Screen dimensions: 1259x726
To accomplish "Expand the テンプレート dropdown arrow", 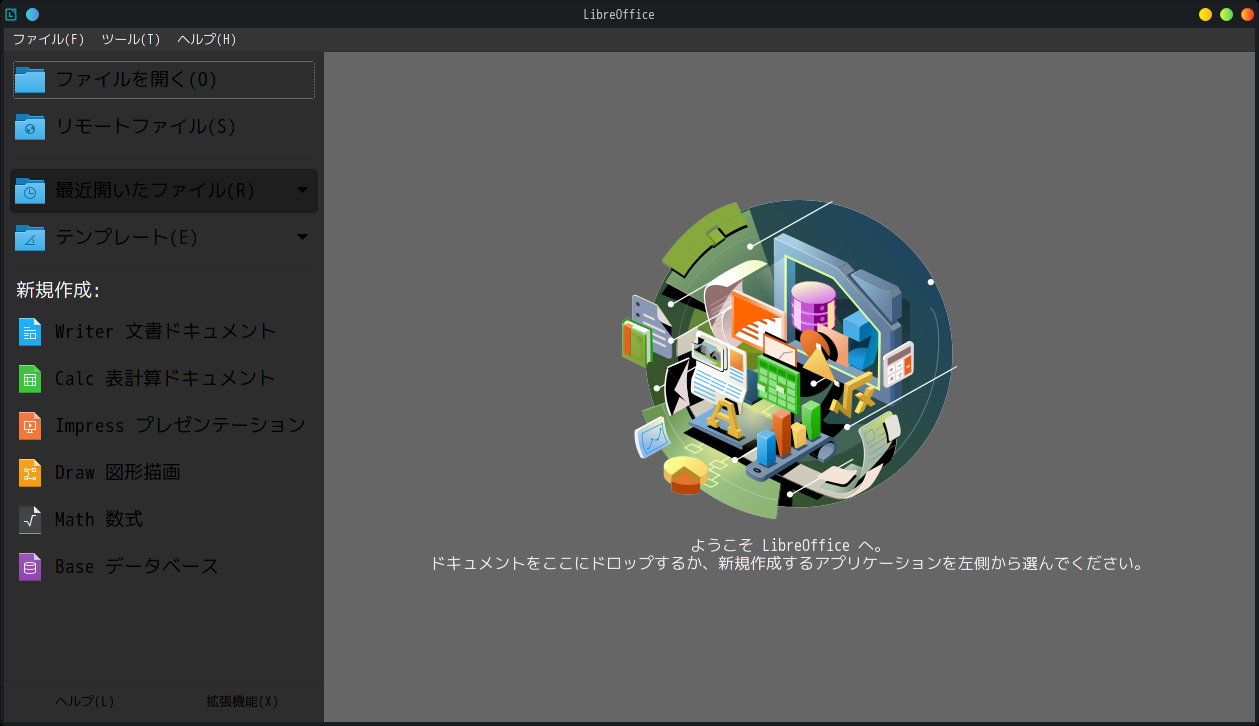I will (x=302, y=237).
